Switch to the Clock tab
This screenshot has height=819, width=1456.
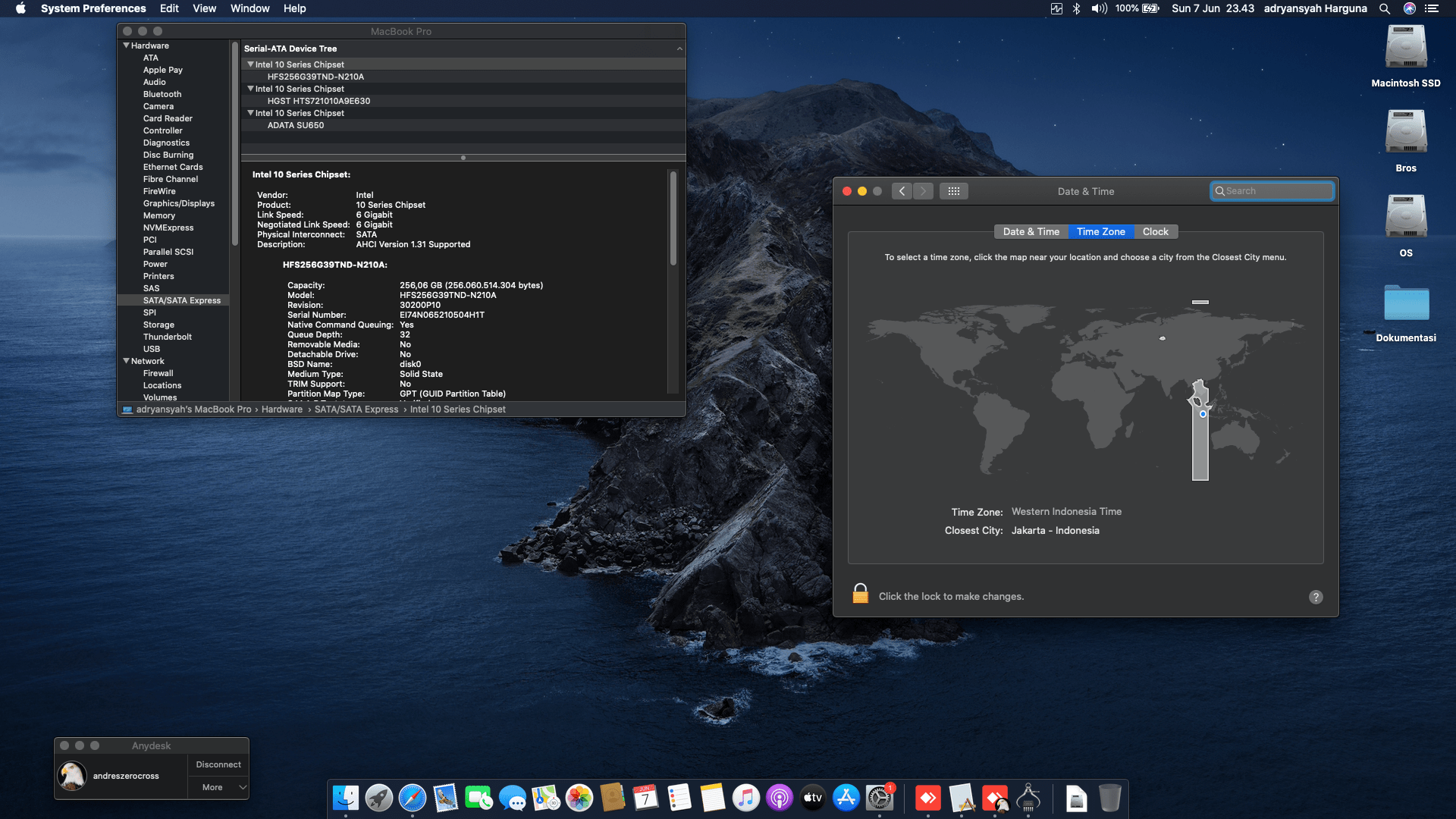coord(1155,232)
